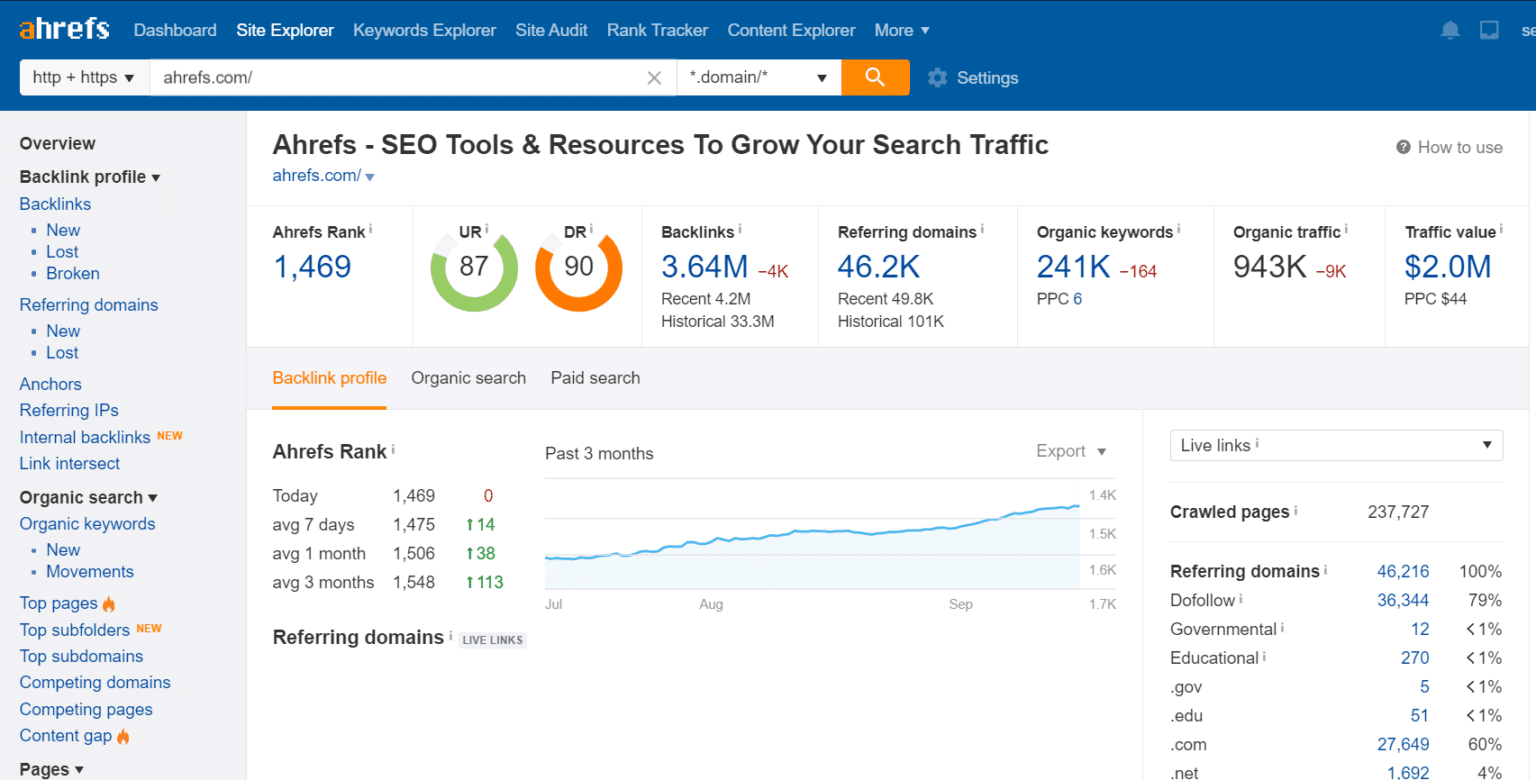Screen dimensions: 1536x780
Task: Switch to the Organic search tab
Action: tap(468, 378)
